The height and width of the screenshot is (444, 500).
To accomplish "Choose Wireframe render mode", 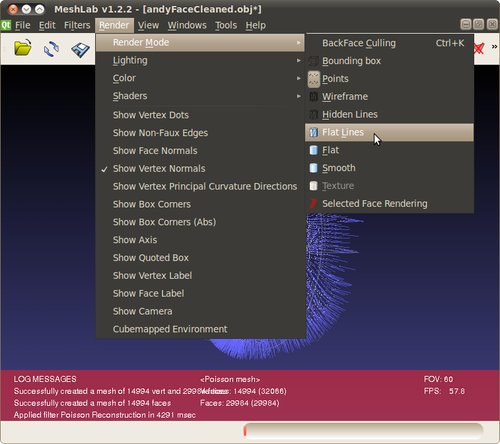I will click(389, 97).
